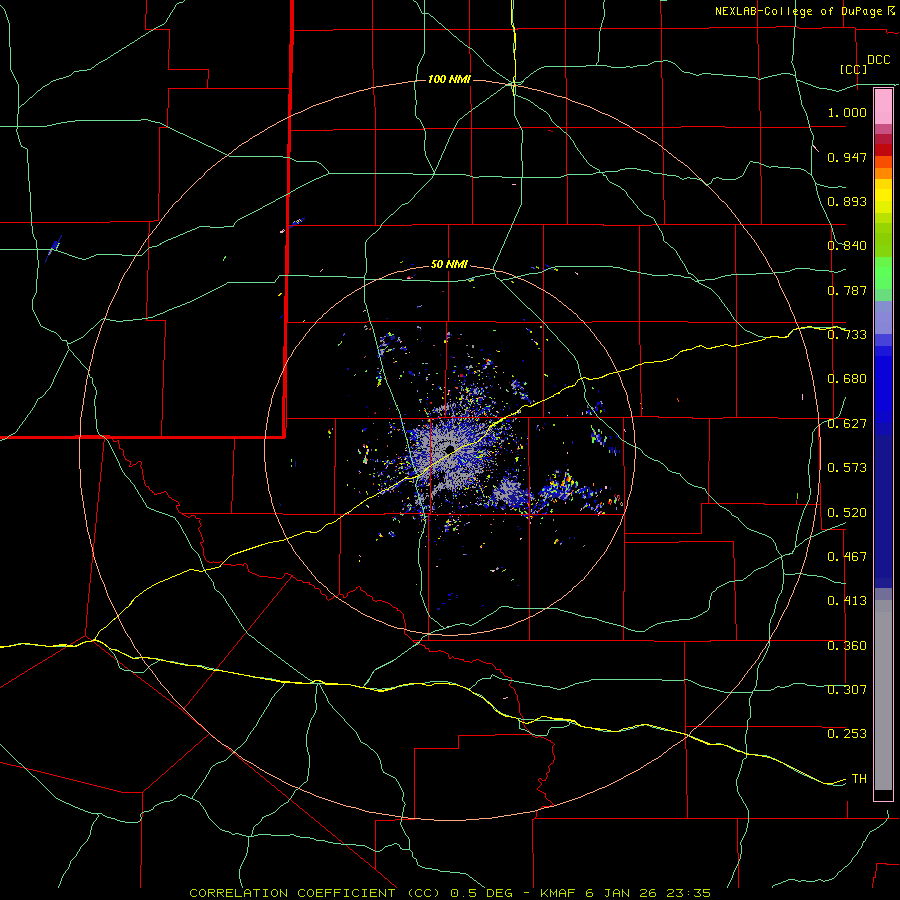900x900 pixels.
Task: Click the [CC] units label
Action: point(854,69)
